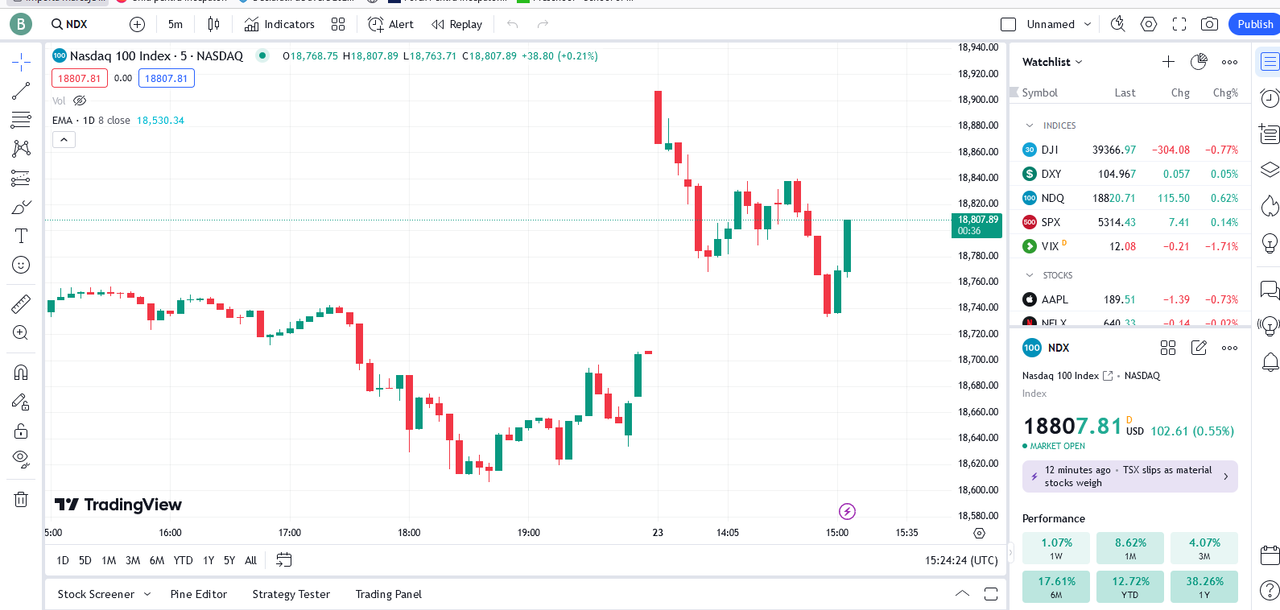Click the trash icon to remove drawings

point(21,498)
